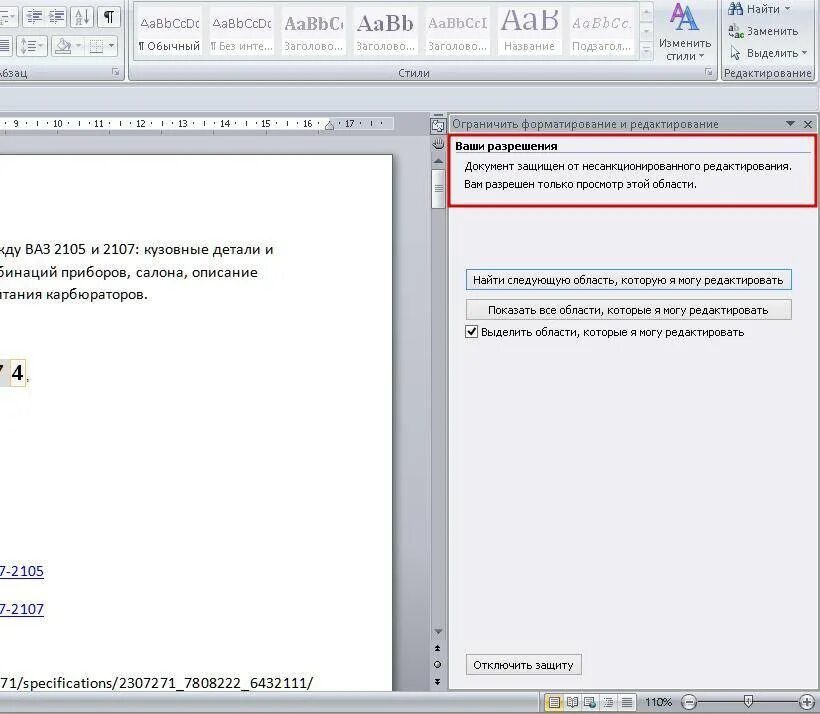Apply shading with the paint bucket icon
This screenshot has width=820, height=714.
click(63, 46)
